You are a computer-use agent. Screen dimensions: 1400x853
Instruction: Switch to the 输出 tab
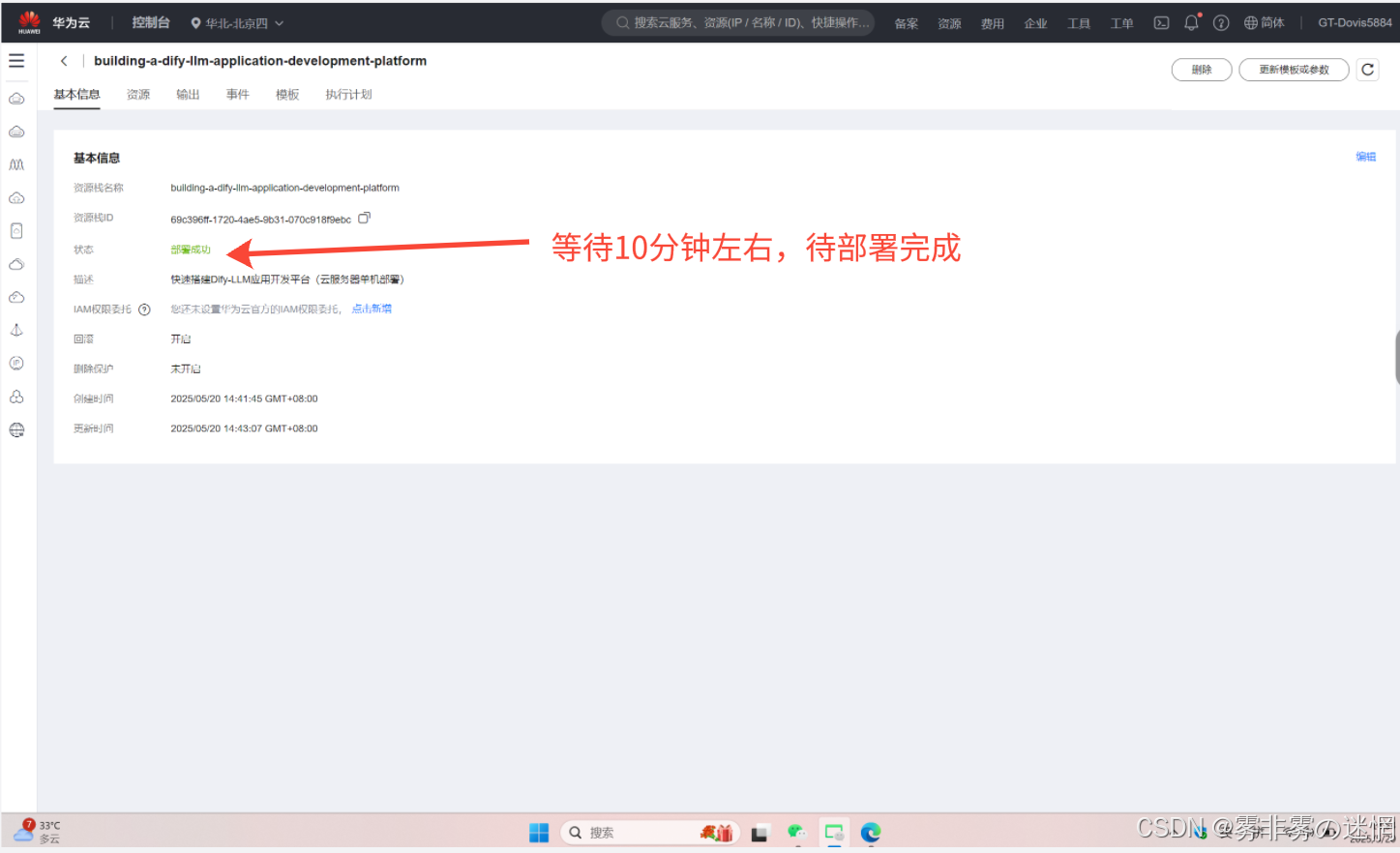coord(188,95)
